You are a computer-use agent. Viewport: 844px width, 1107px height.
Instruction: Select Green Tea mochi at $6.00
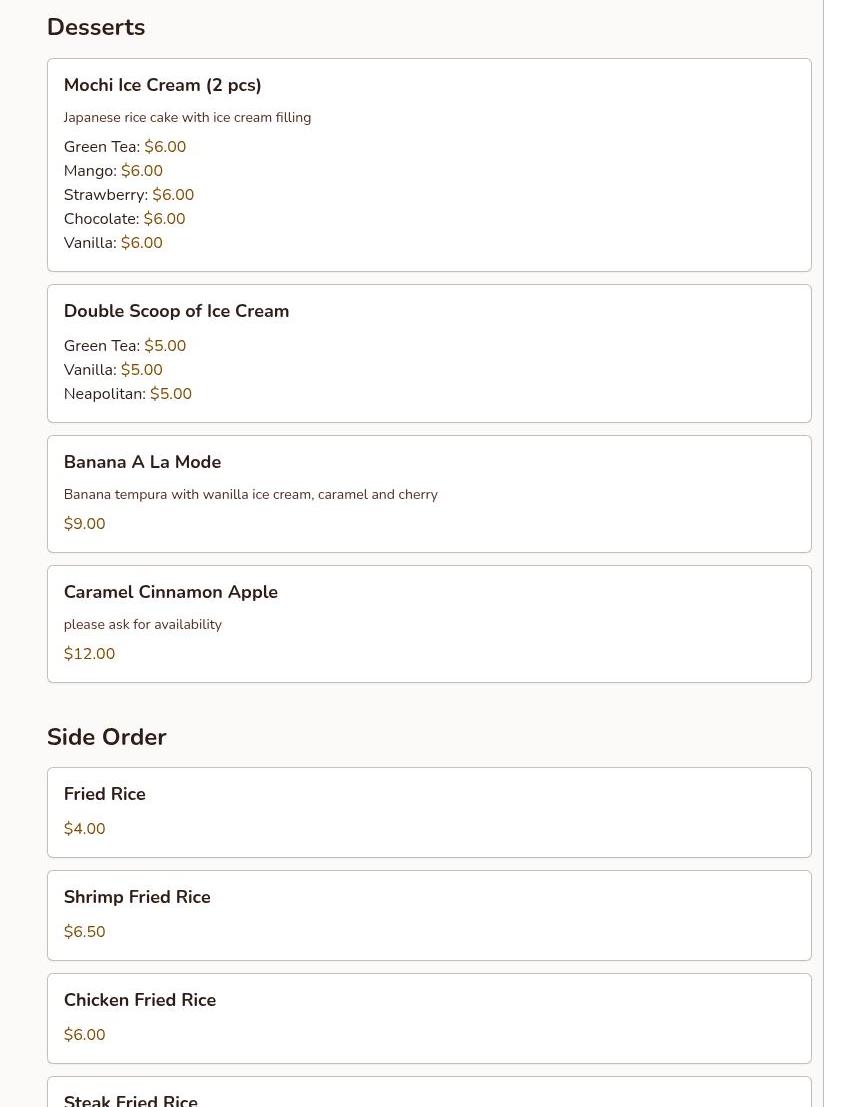124,147
